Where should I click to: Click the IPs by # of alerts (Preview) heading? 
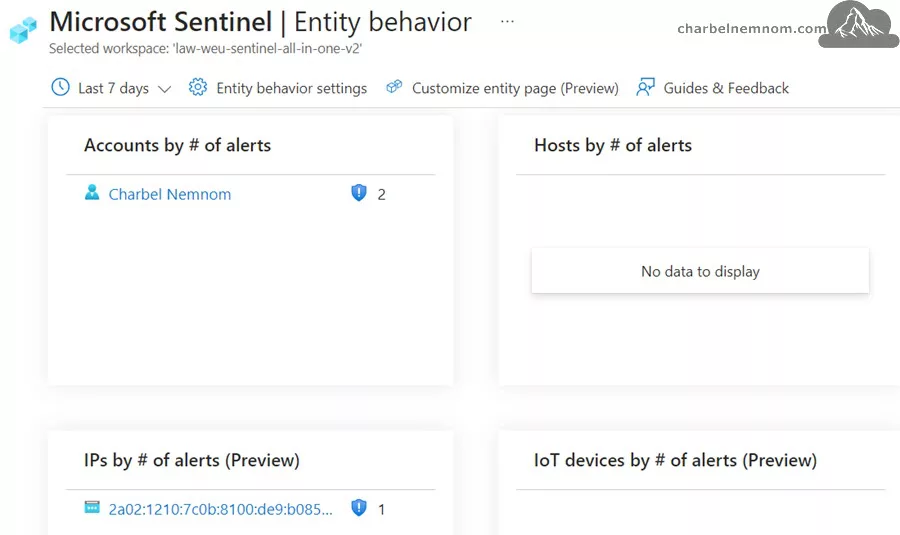click(x=192, y=460)
